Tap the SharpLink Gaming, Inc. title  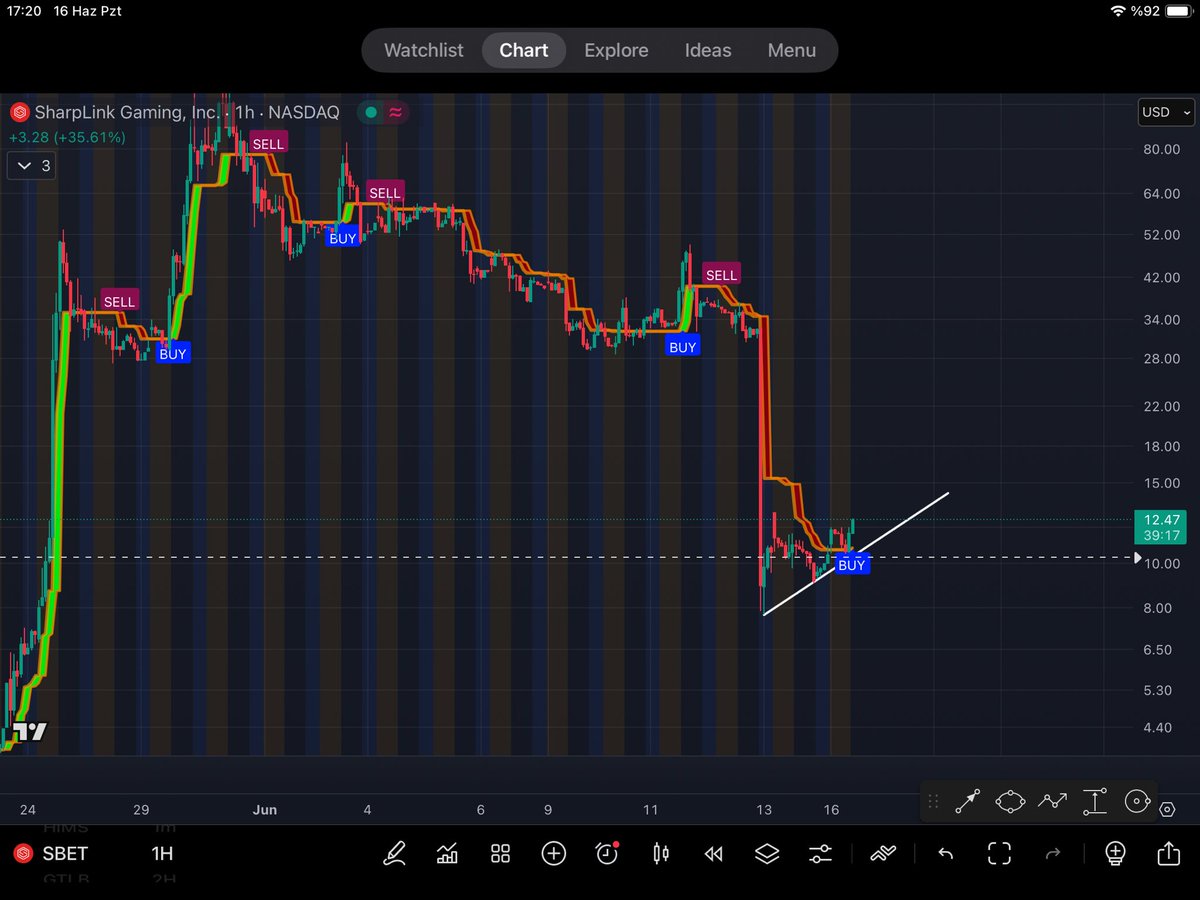[x=126, y=112]
